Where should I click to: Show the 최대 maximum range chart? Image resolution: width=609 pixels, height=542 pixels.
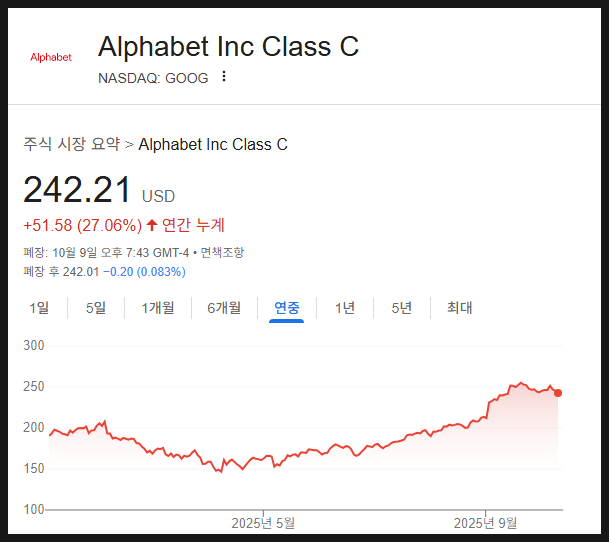point(459,308)
